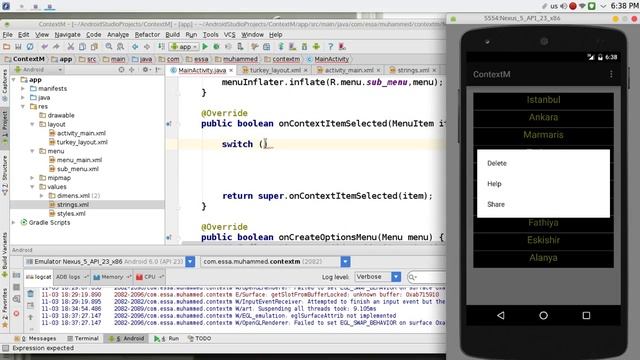
Task: Open the VCS menu
Action: [230, 35]
